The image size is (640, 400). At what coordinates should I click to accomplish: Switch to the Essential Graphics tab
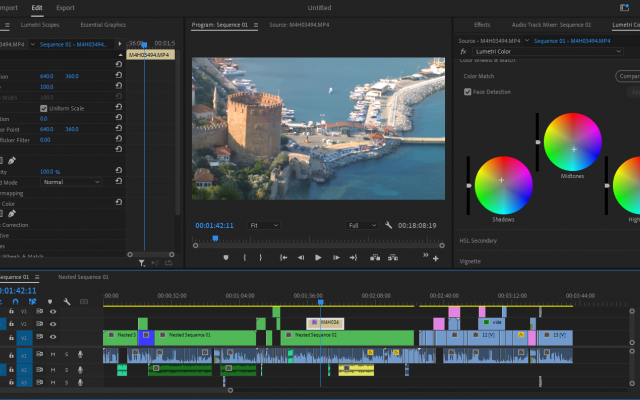[x=103, y=24]
